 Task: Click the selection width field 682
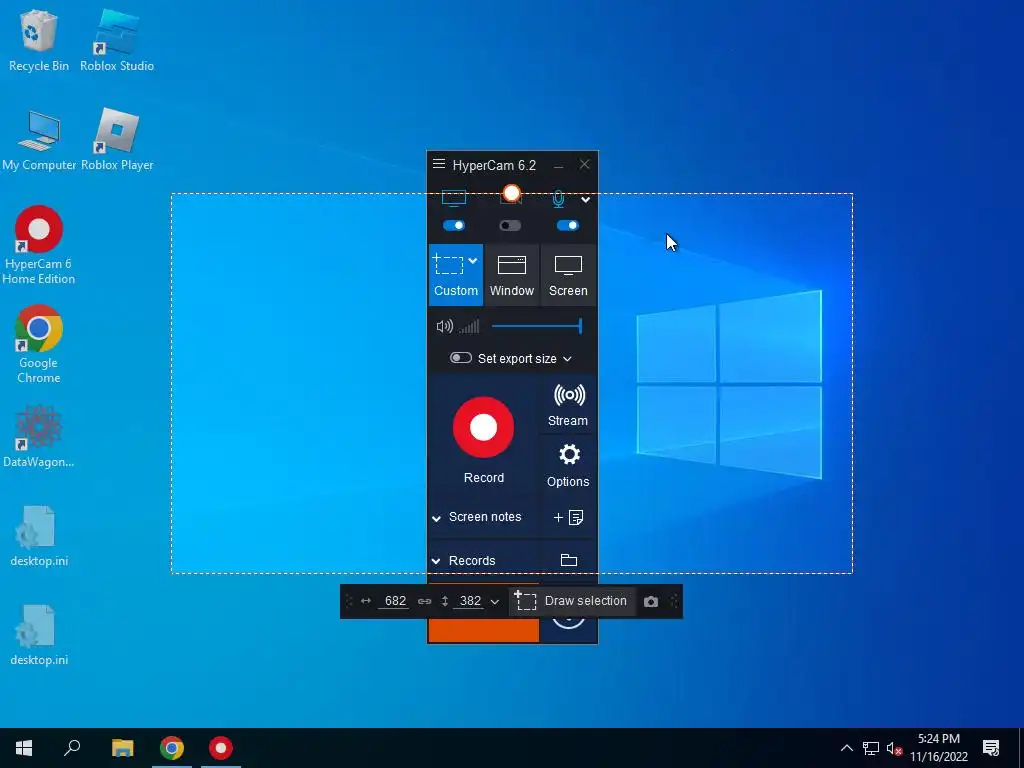[395, 601]
